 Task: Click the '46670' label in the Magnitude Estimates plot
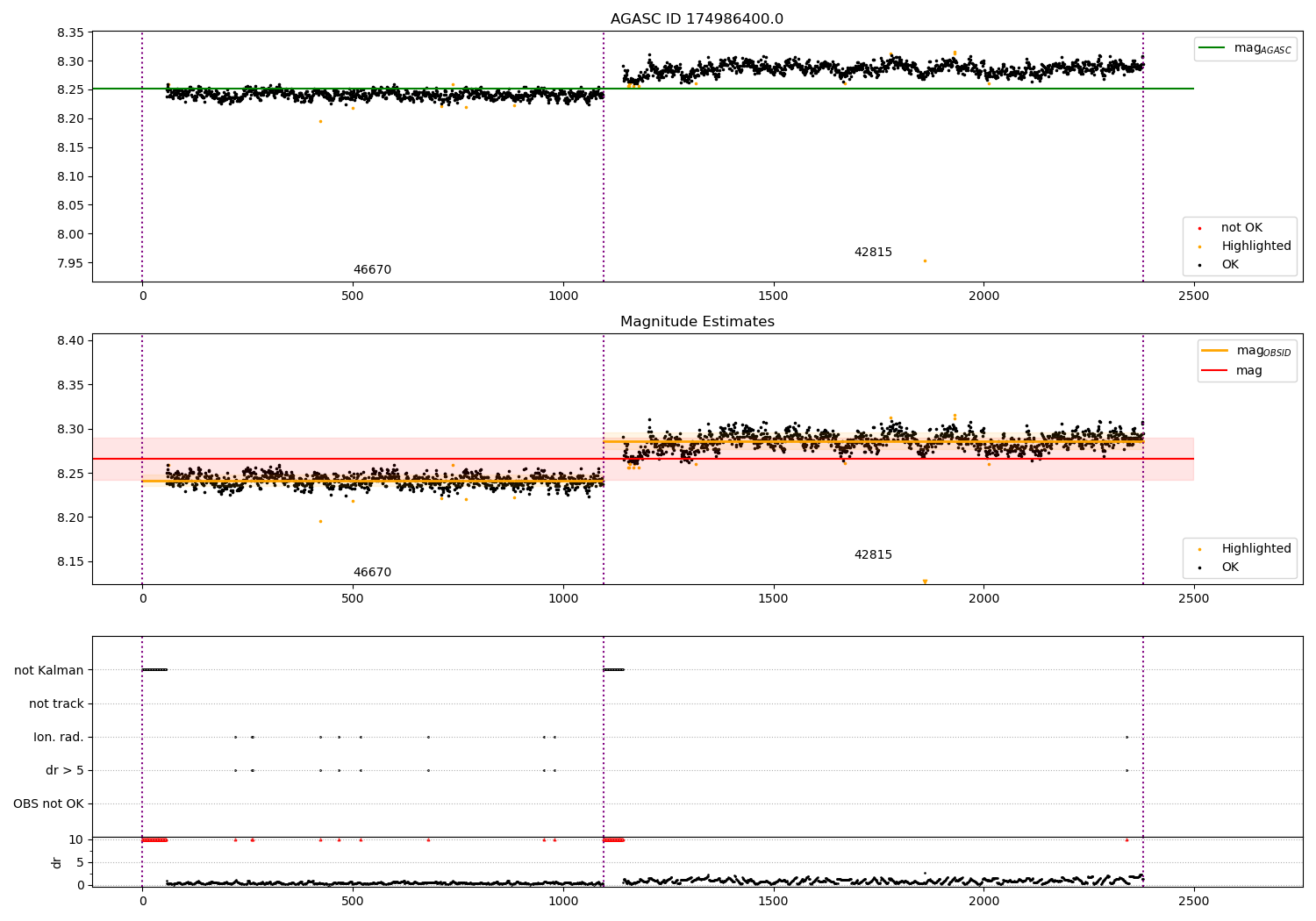click(372, 573)
